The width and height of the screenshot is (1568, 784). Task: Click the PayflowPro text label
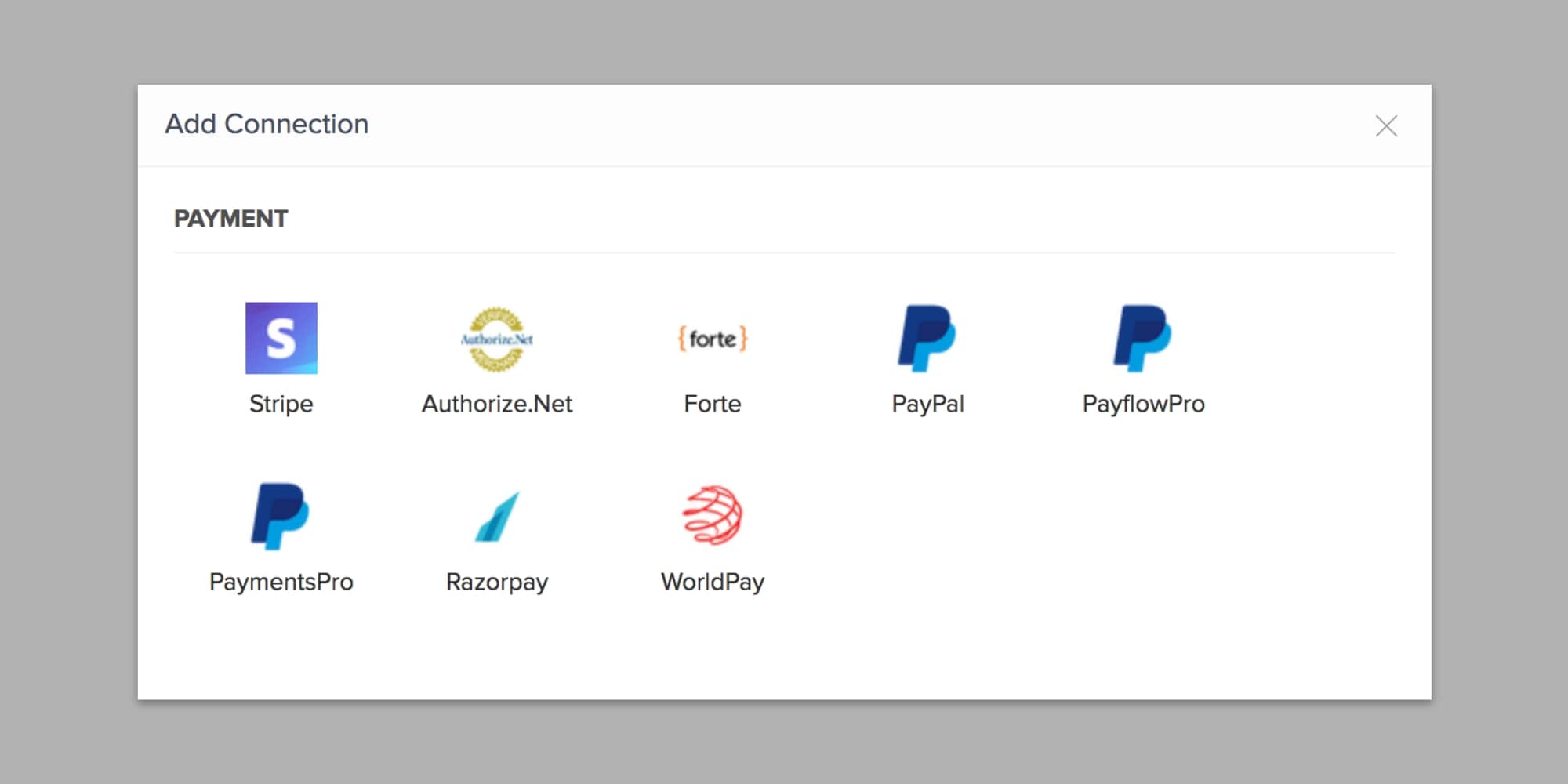point(1144,404)
